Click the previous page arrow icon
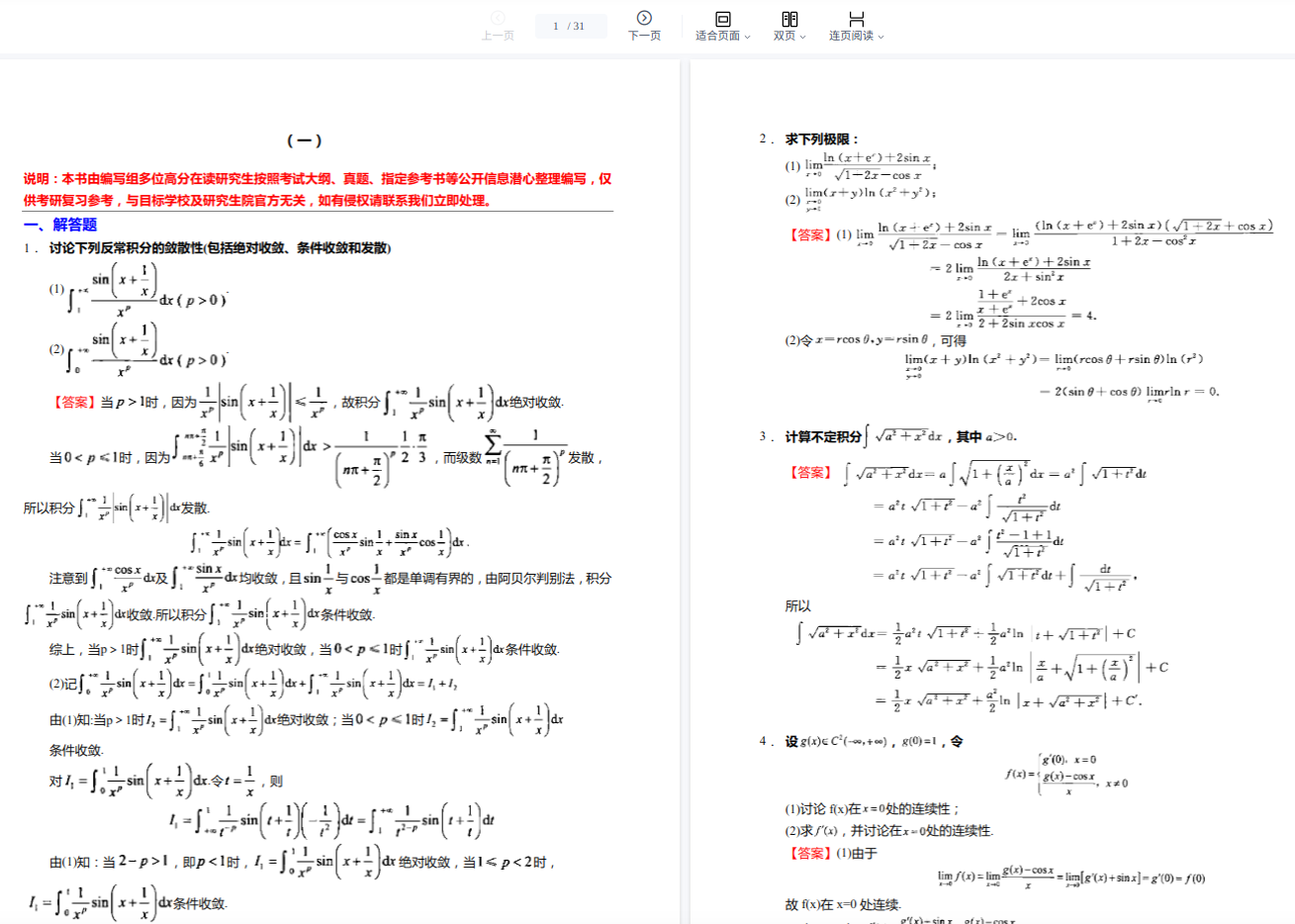 coord(498,18)
